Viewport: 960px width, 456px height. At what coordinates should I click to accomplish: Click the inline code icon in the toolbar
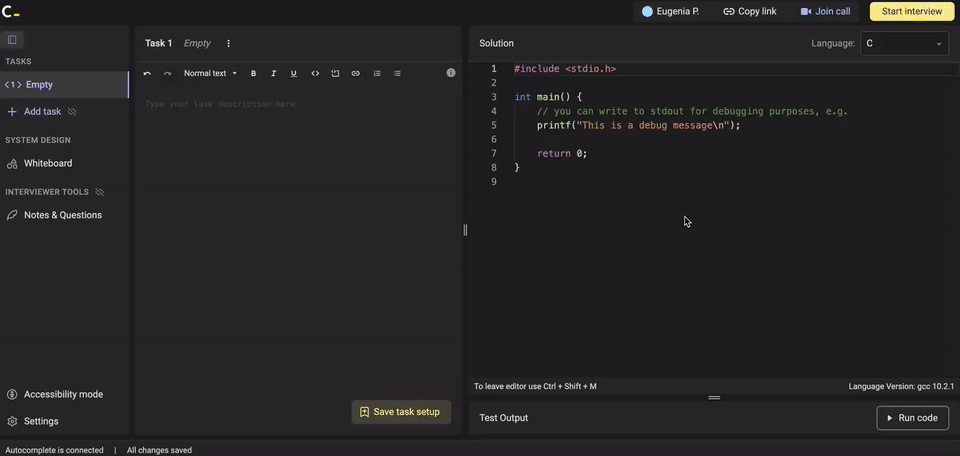click(x=315, y=73)
